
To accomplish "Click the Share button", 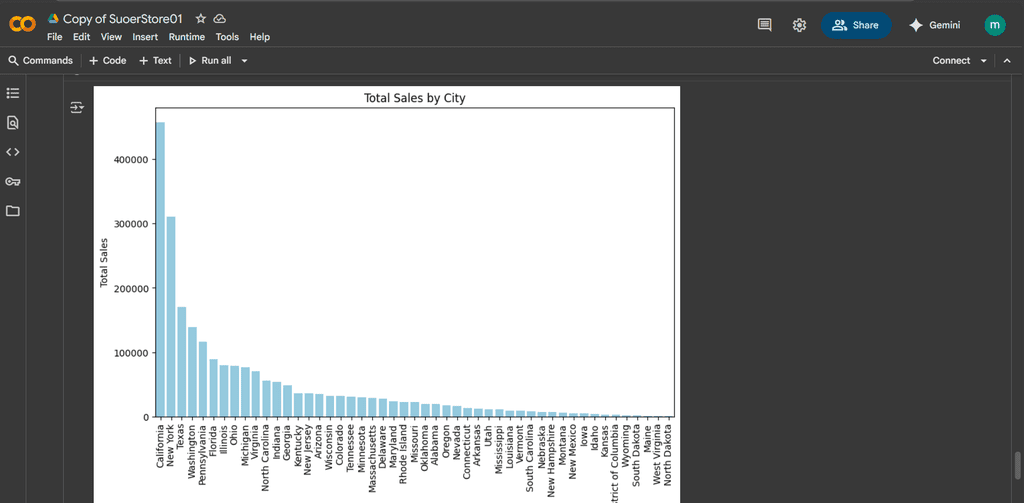I will pyautogui.click(x=856, y=25).
